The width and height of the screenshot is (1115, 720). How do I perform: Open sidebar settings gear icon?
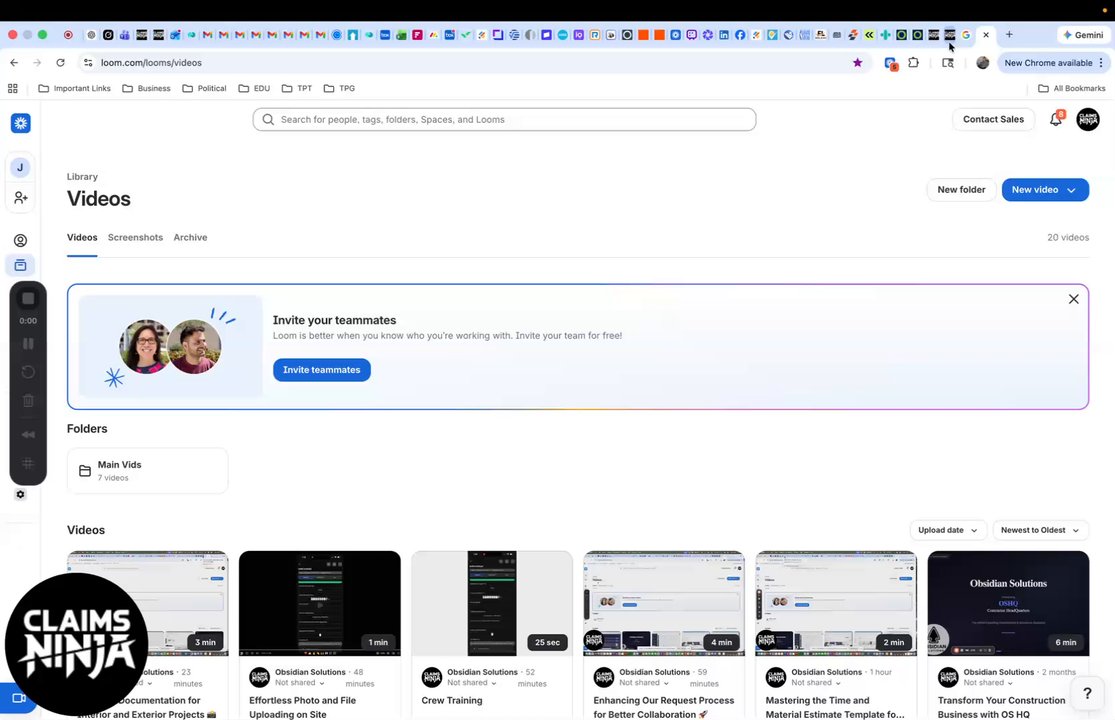point(21,495)
